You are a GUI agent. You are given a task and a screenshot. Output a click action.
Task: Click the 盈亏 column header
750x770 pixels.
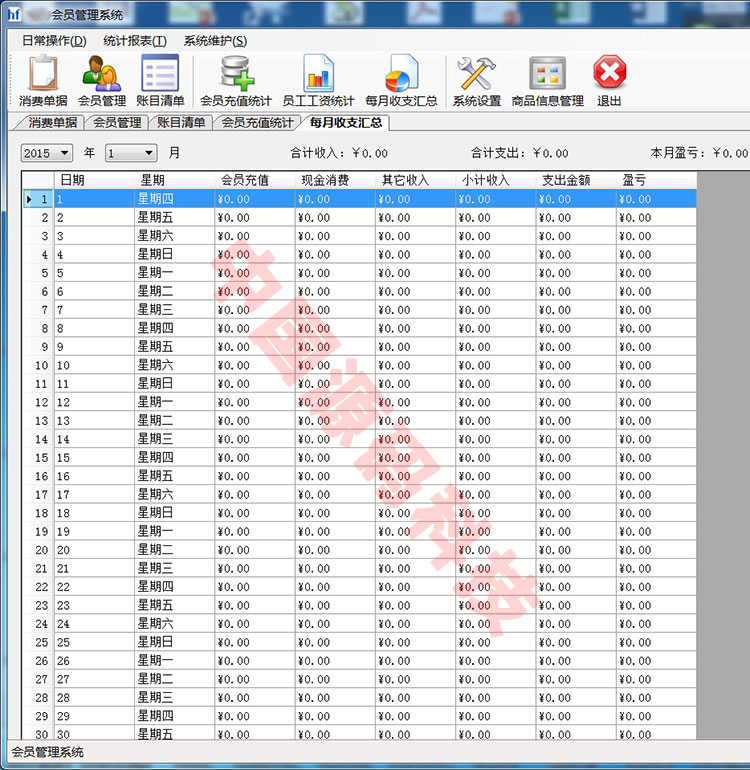click(656, 180)
